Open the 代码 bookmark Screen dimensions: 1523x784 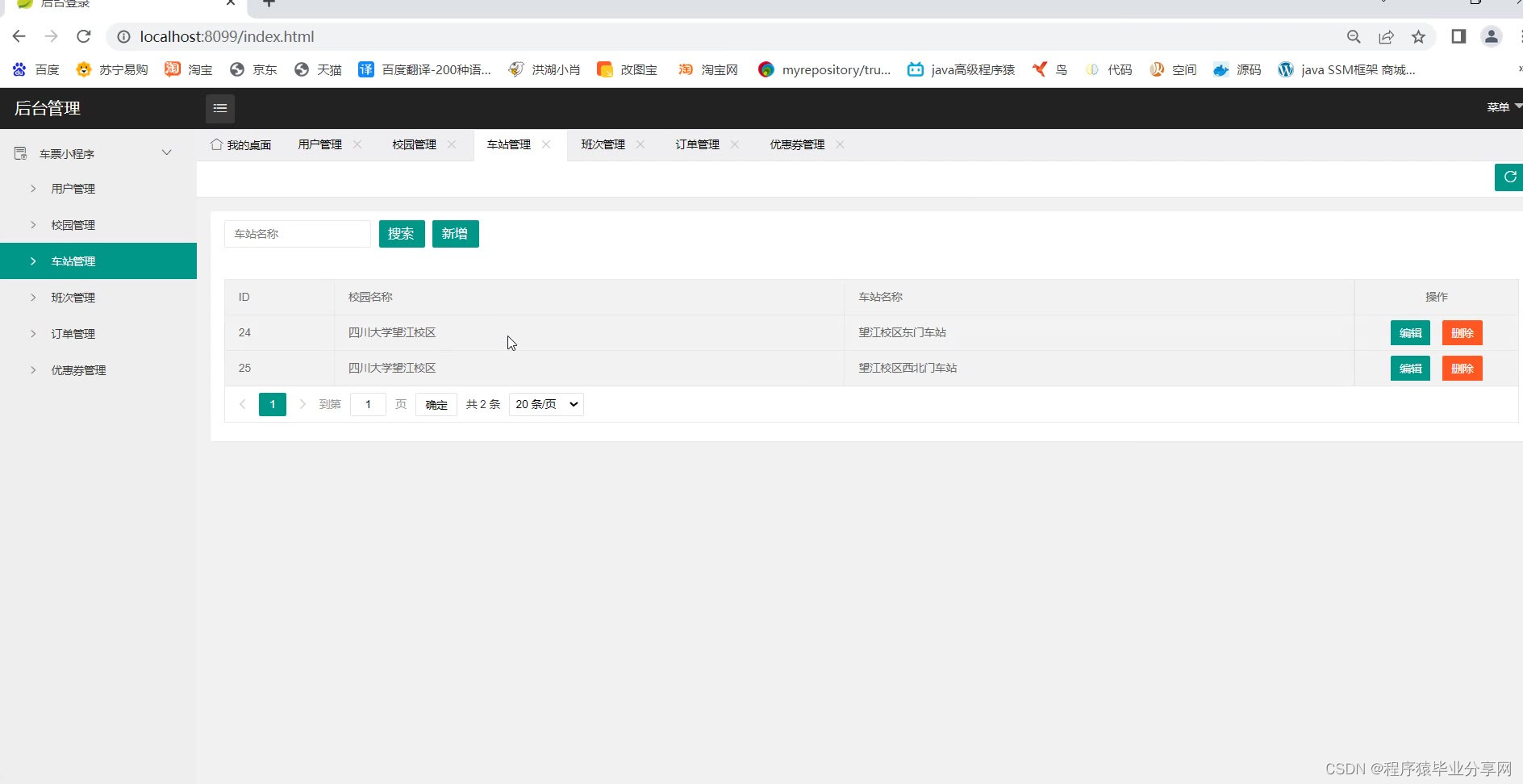(x=1108, y=69)
